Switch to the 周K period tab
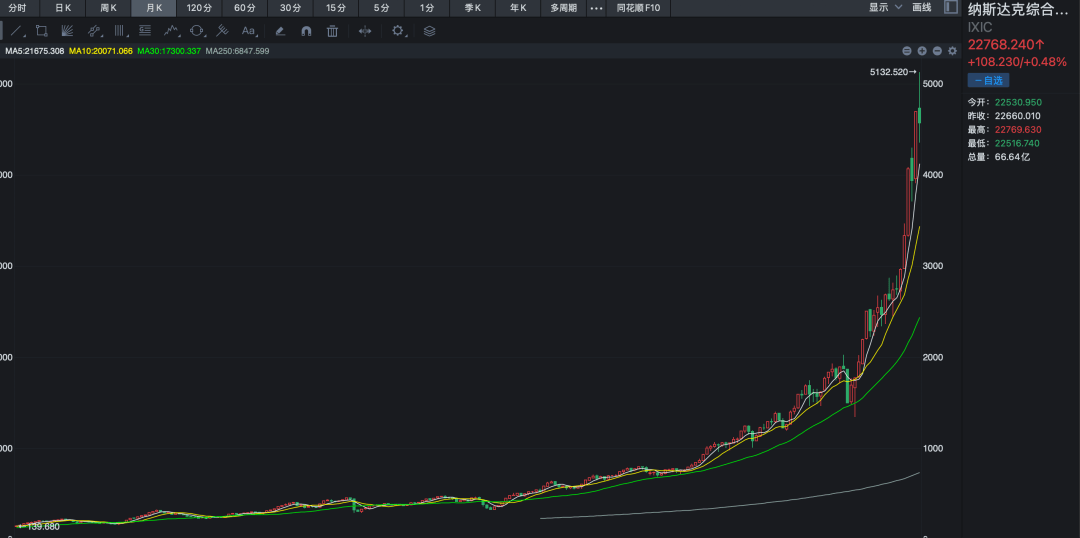The width and height of the screenshot is (1080, 538). tap(108, 8)
